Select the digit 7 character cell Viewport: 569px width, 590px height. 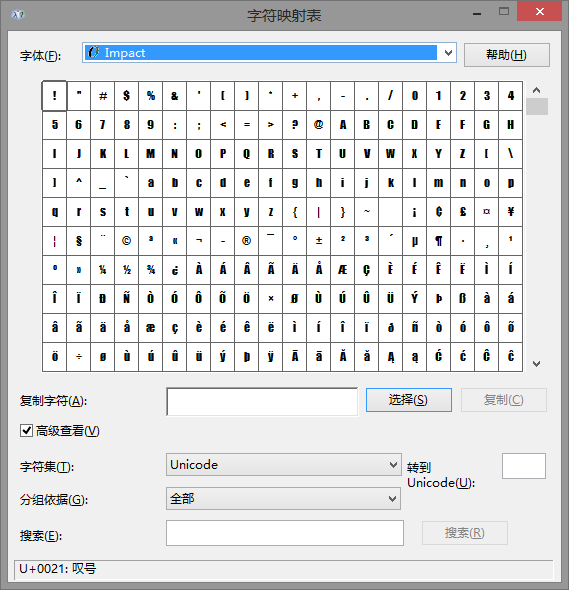pos(103,125)
